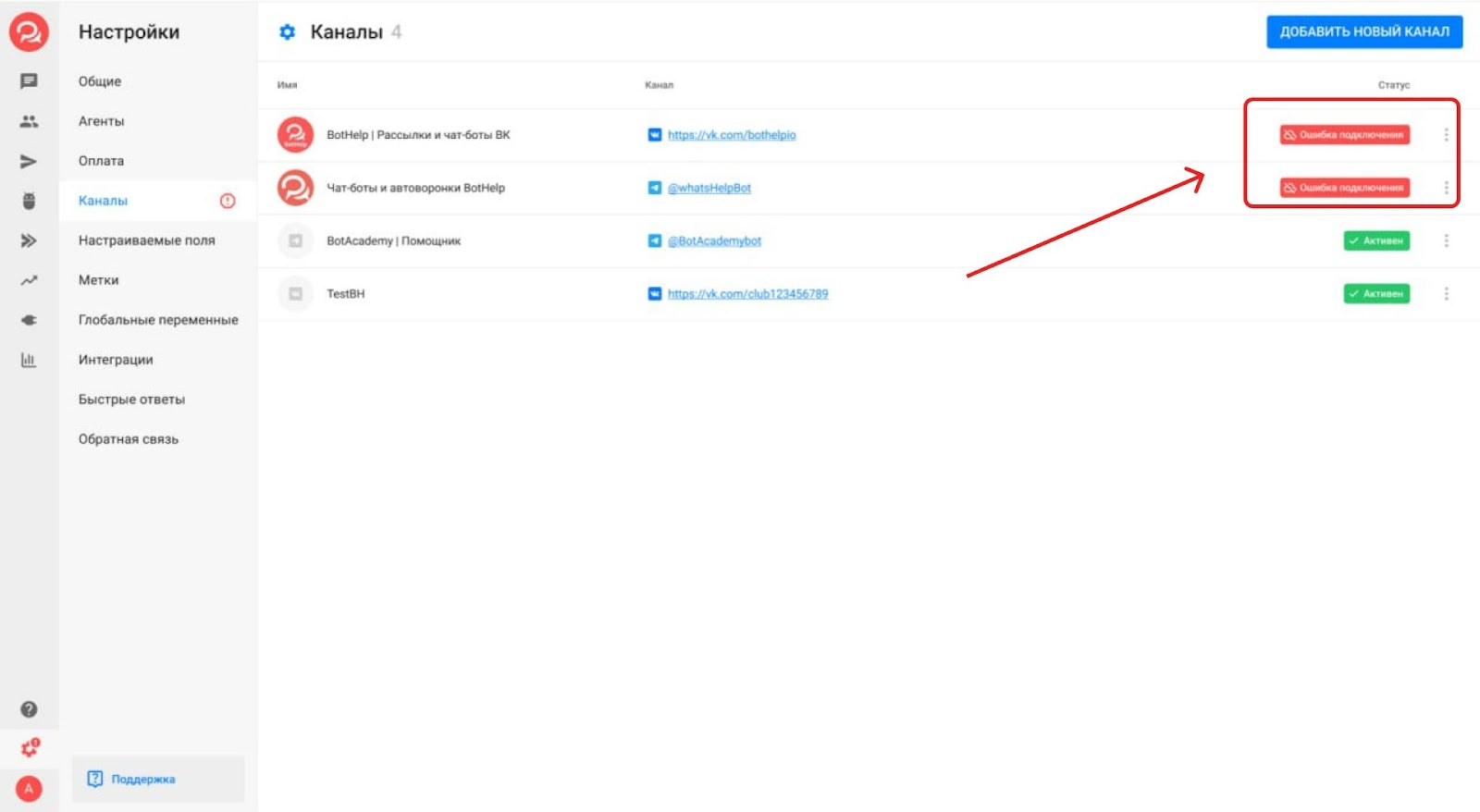Click connection error badge for @whatsHelpBot
The image size is (1480, 812).
point(1344,188)
